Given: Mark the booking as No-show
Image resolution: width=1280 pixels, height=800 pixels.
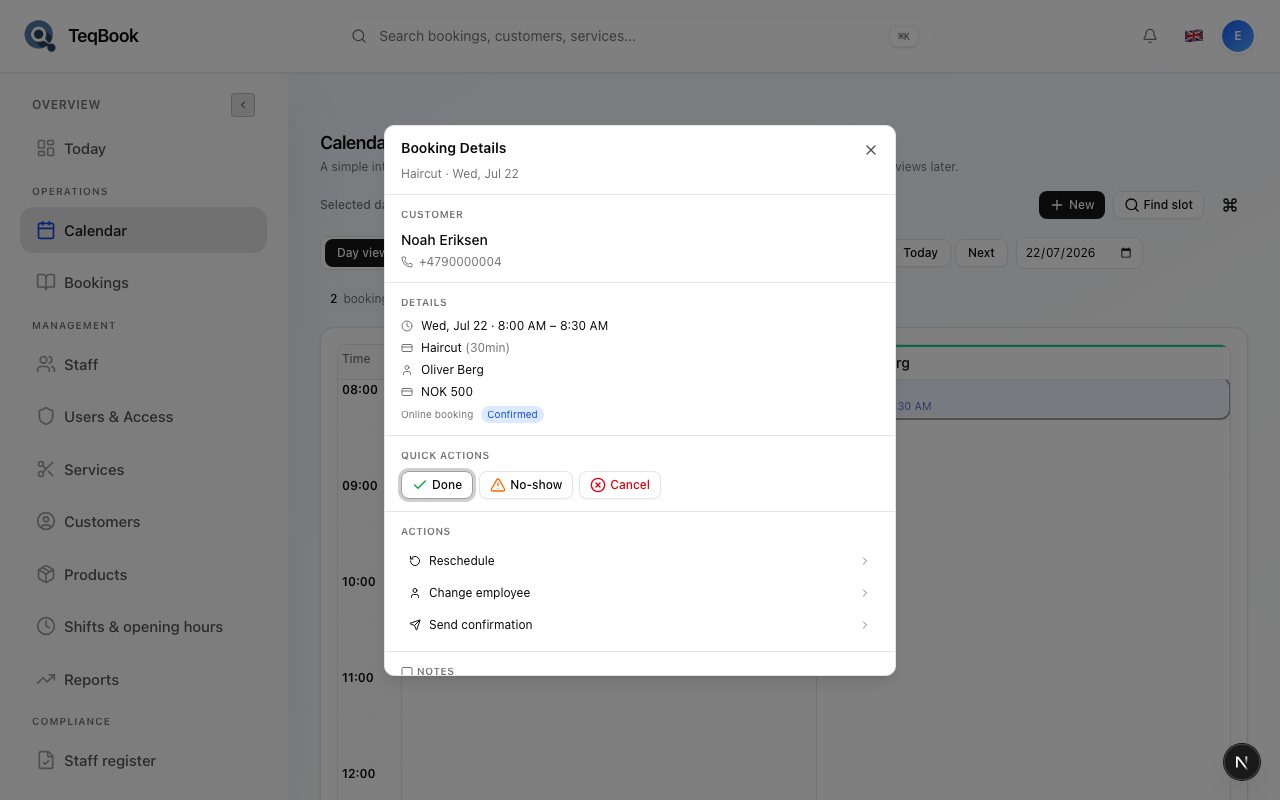Looking at the screenshot, I should [x=526, y=485].
